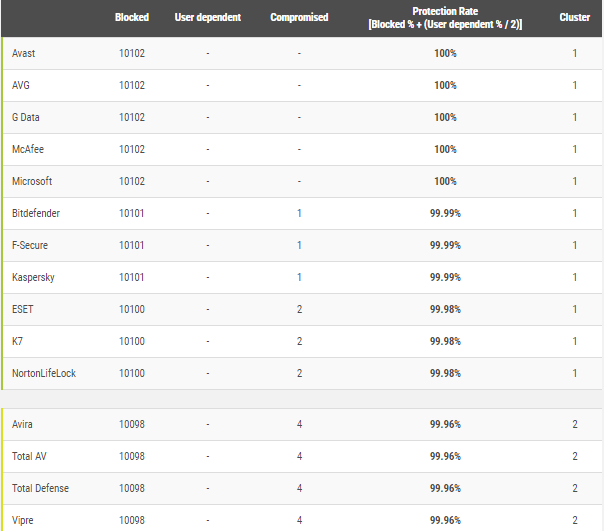
Task: Select the Total AV product name
Action: tap(31, 456)
